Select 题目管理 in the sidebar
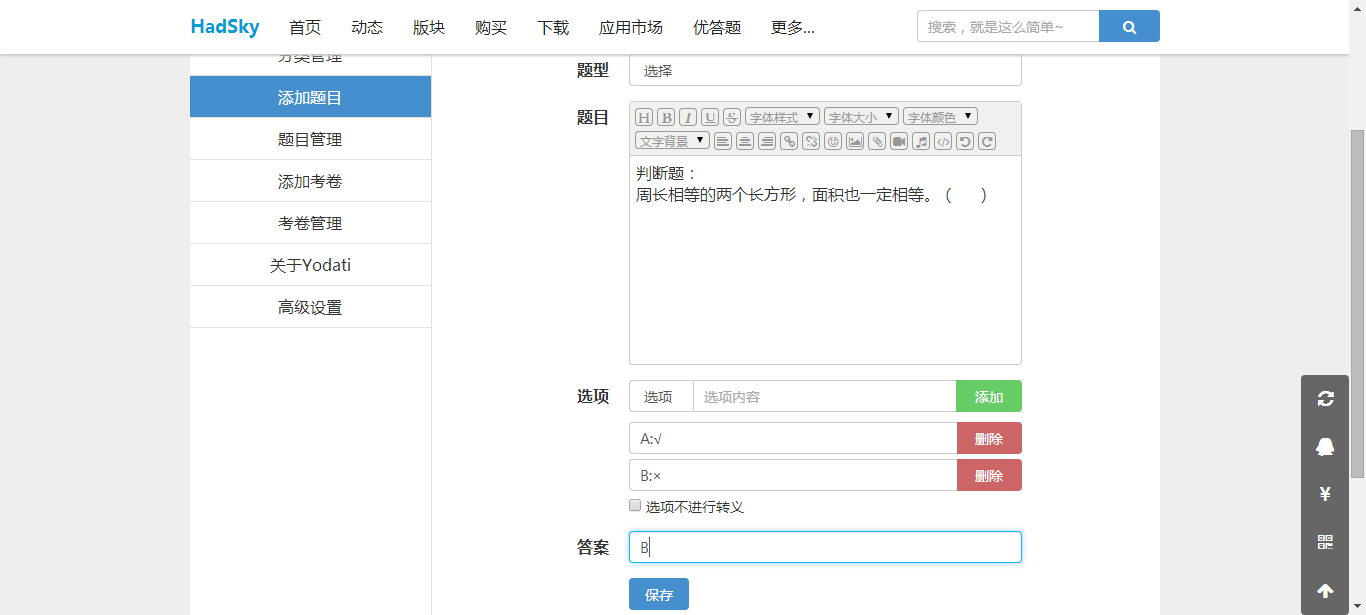The height and width of the screenshot is (615, 1366). [x=310, y=140]
